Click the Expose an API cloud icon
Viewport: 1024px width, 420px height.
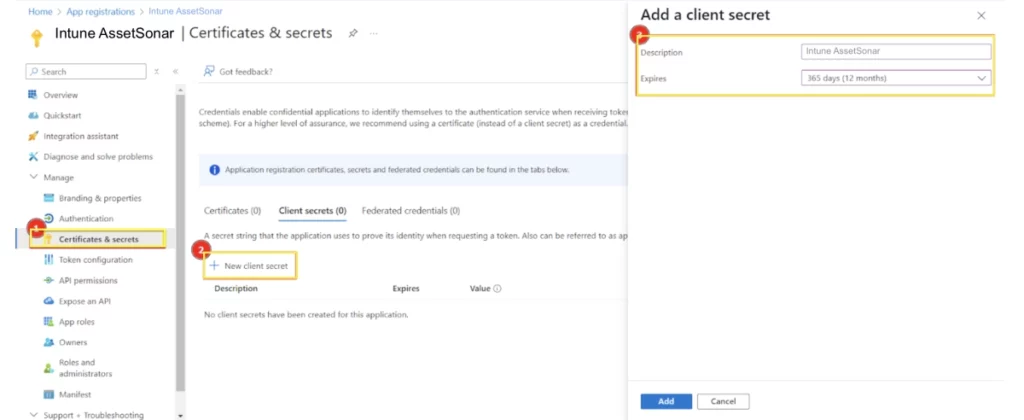[x=48, y=301]
